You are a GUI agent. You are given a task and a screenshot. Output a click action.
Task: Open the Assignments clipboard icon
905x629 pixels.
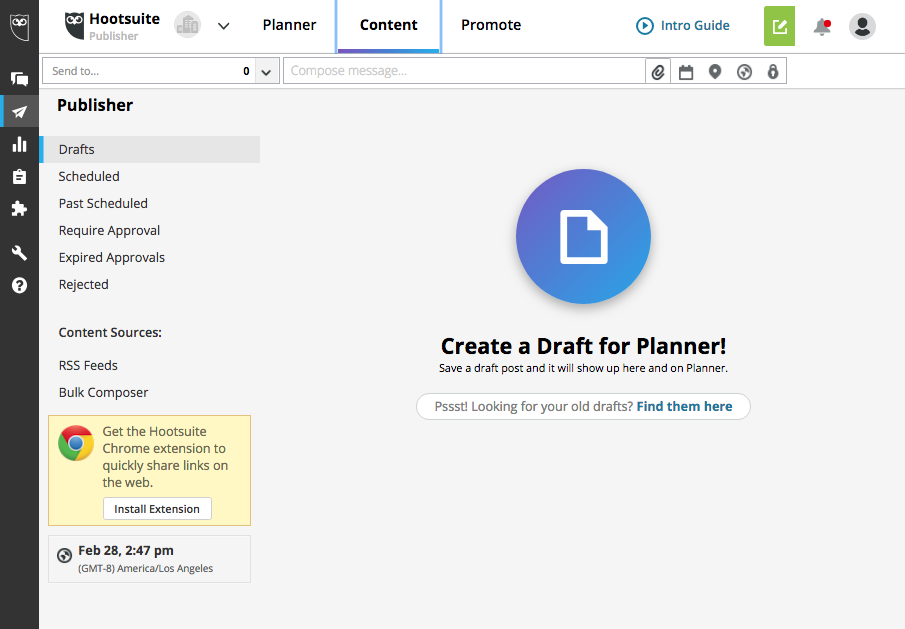[x=20, y=176]
